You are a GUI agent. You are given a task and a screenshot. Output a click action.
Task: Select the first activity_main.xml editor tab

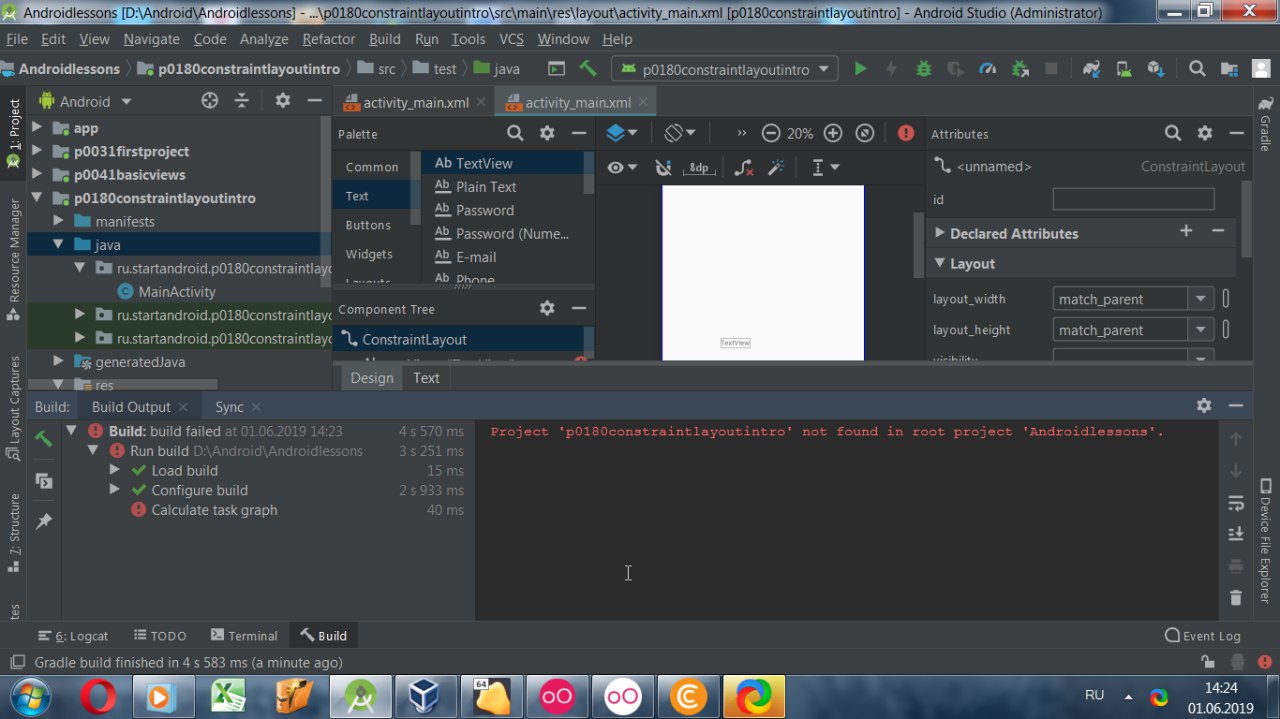pos(415,102)
